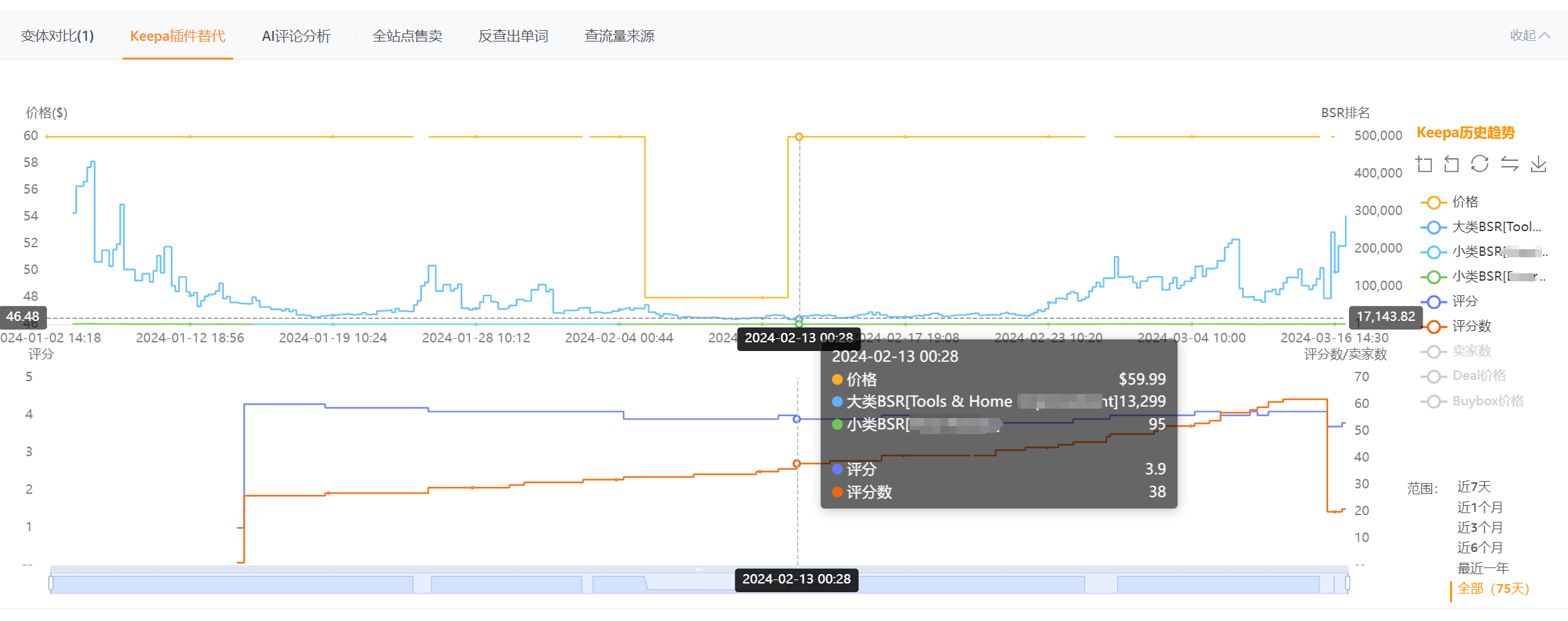Click the $59.99 value in the tooltip
The height and width of the screenshot is (621, 1568).
pyautogui.click(x=1142, y=379)
